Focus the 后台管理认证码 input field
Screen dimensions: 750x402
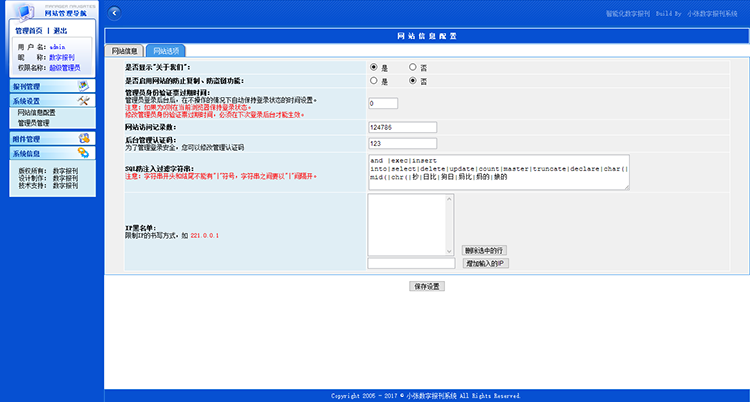click(402, 144)
